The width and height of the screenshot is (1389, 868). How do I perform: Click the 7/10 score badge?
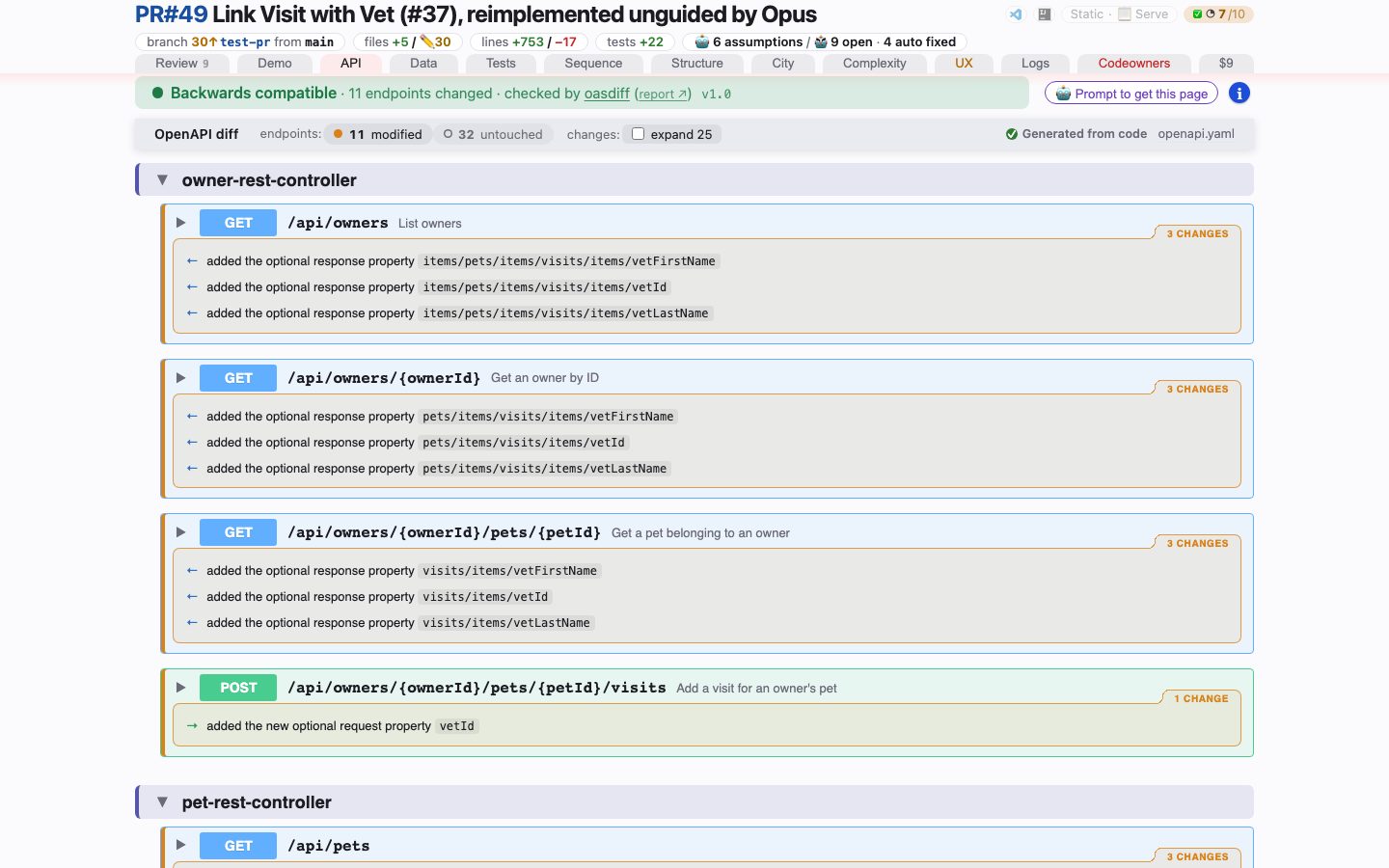[x=1218, y=14]
